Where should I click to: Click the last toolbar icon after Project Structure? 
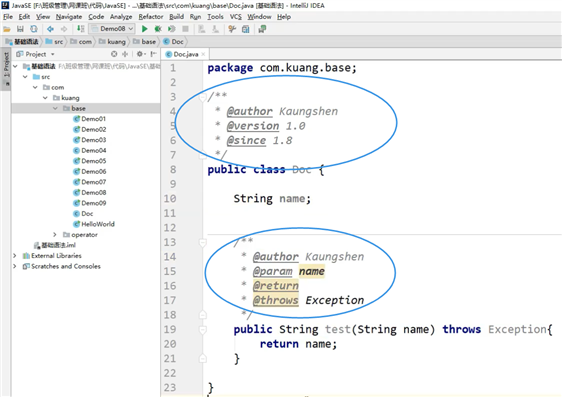262,29
